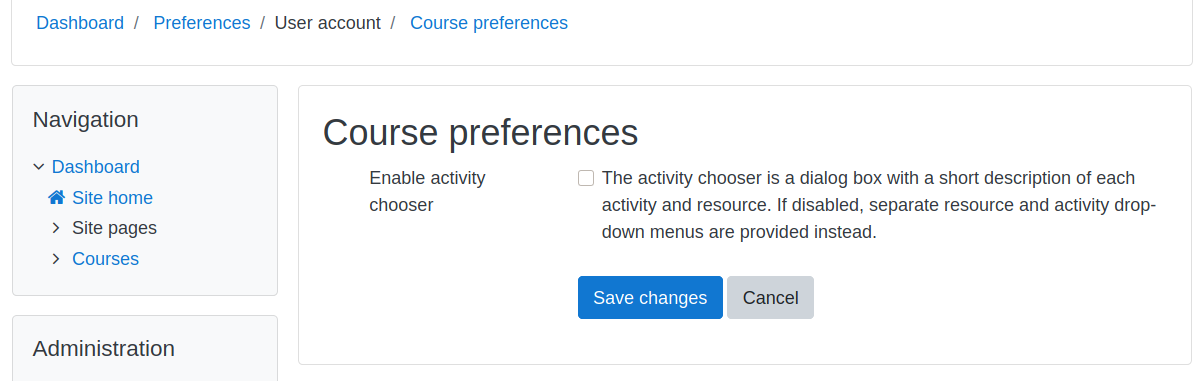Open the Site home link
Image resolution: width=1204 pixels, height=381 pixels.
(112, 198)
